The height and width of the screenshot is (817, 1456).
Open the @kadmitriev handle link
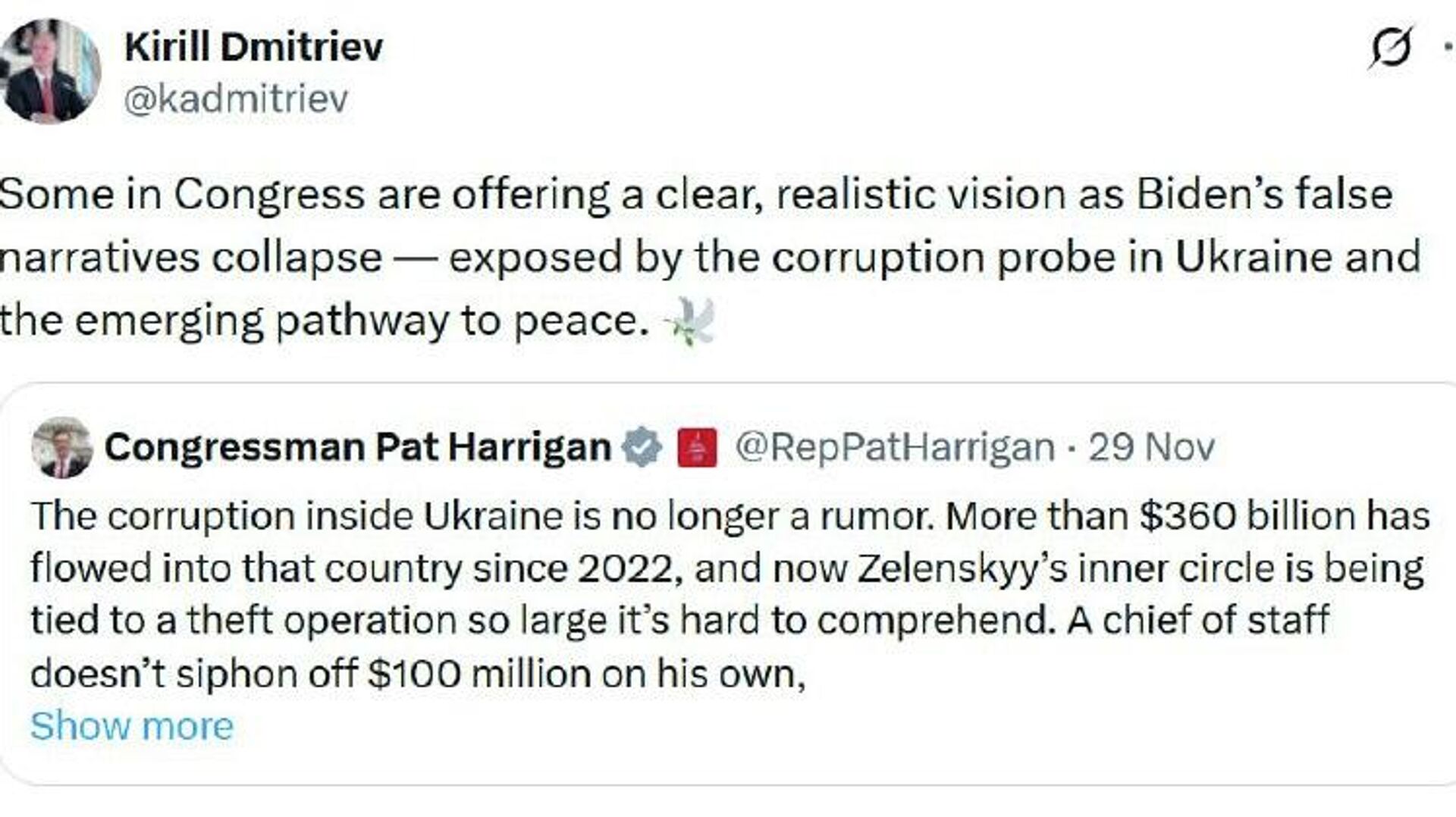235,99
